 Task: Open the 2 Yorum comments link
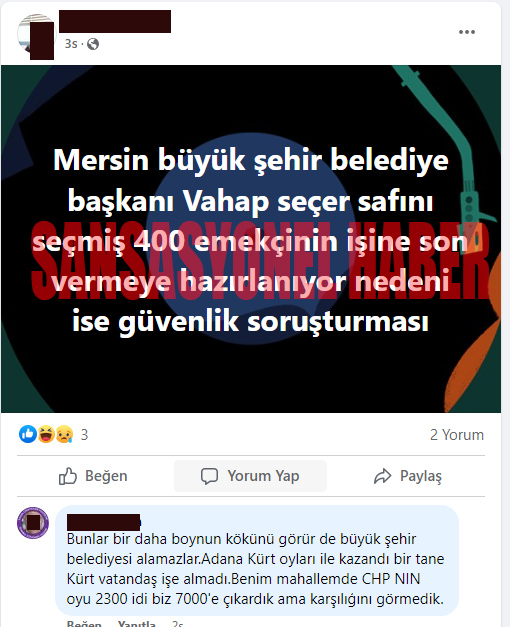coord(457,435)
